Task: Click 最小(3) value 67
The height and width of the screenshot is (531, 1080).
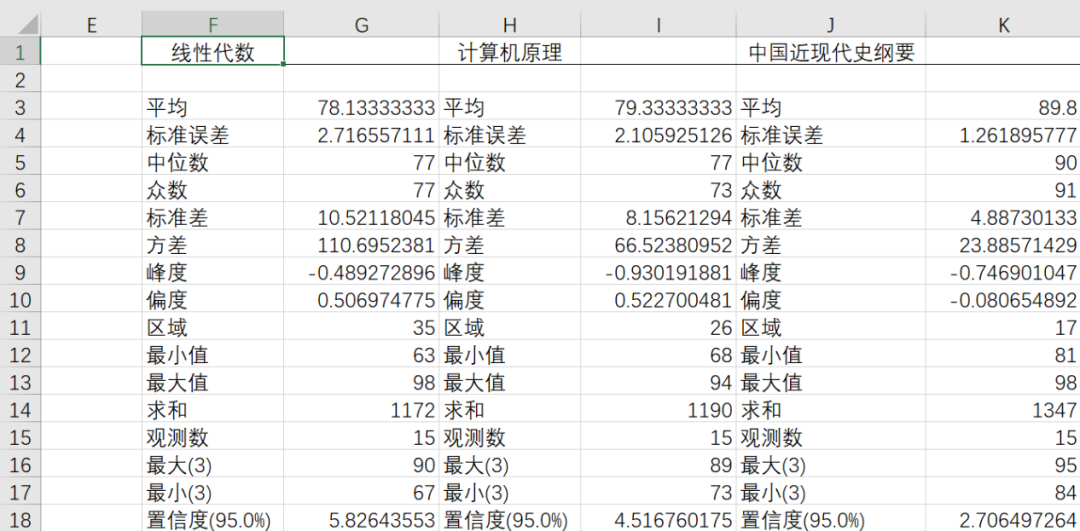Action: (424, 493)
